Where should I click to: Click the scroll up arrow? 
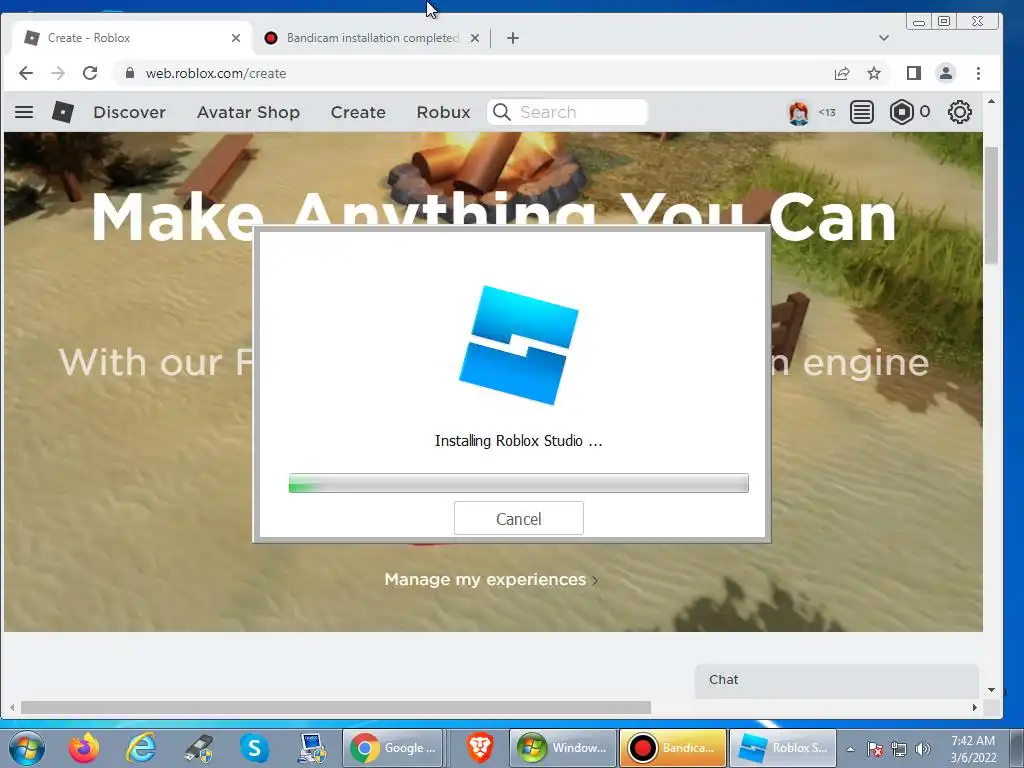click(991, 102)
